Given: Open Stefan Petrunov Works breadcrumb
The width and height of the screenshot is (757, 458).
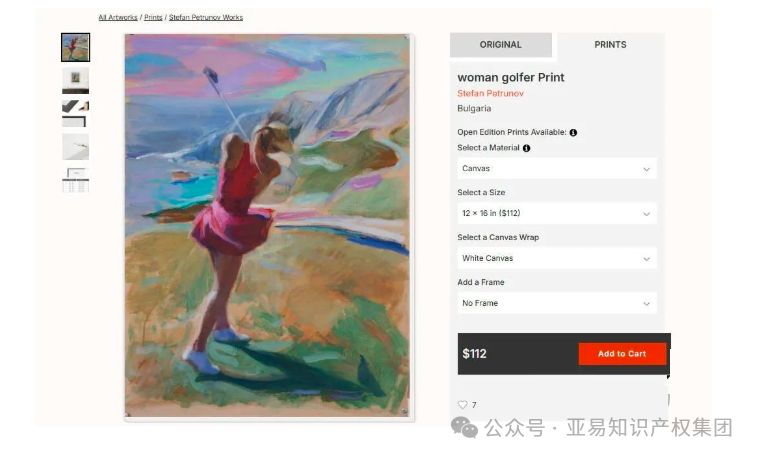Looking at the screenshot, I should [205, 17].
